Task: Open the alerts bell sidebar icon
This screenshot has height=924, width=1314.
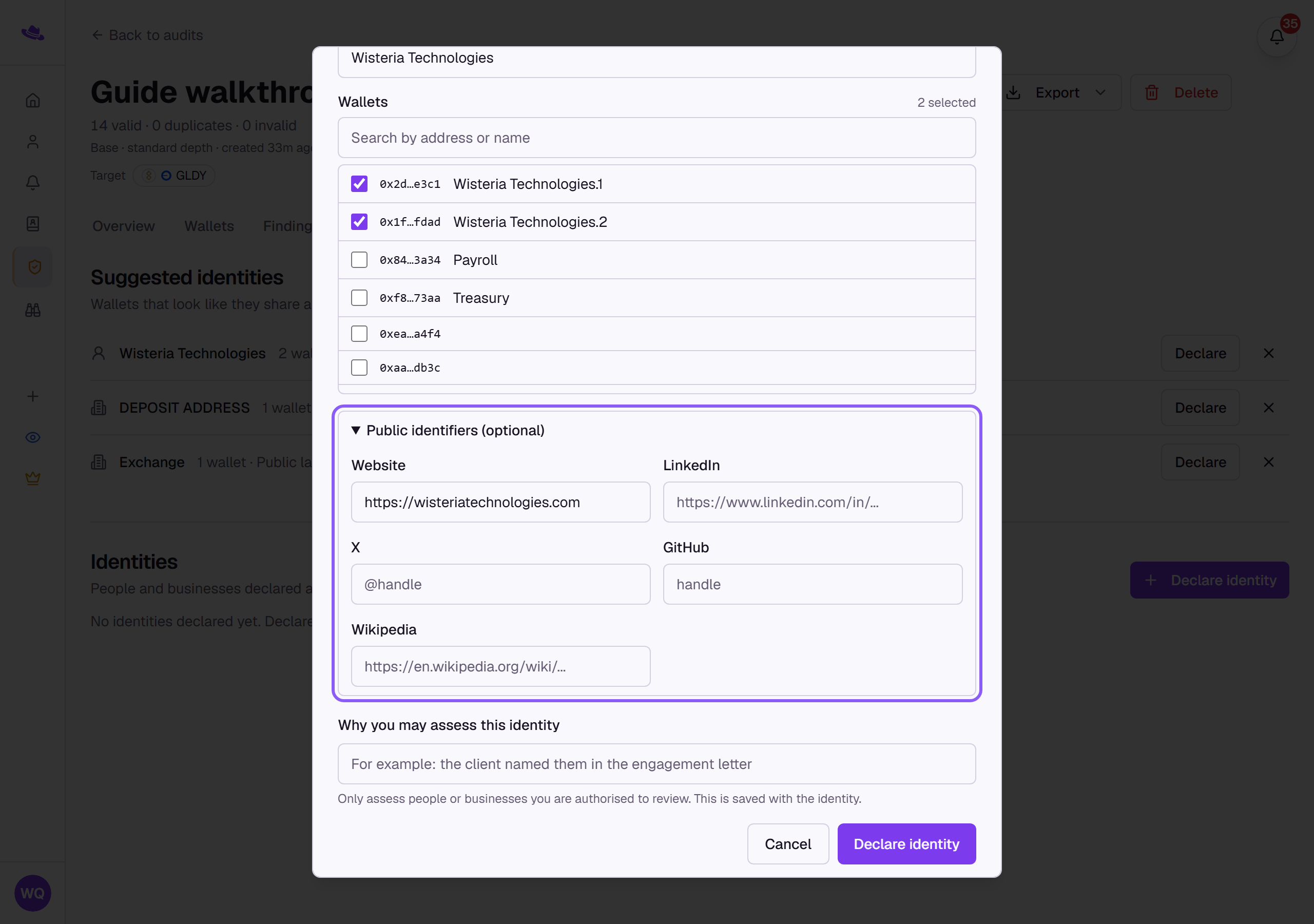Action: (33, 183)
